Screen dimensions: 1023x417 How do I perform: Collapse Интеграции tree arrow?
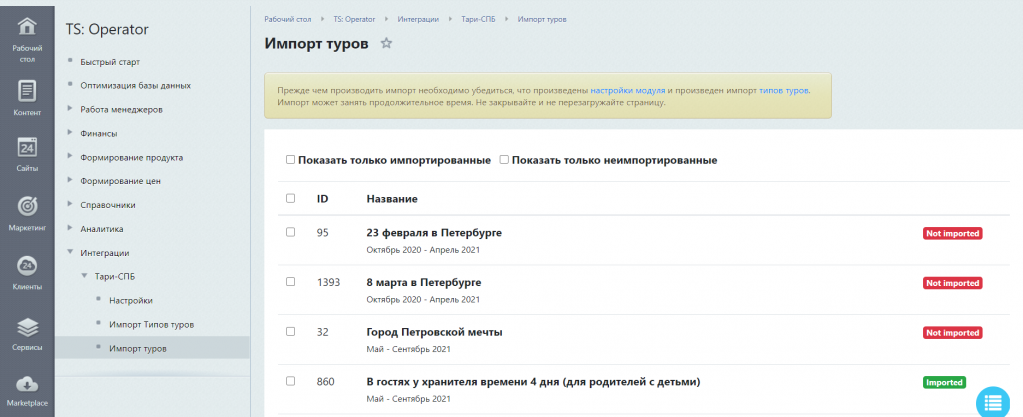tap(70, 253)
